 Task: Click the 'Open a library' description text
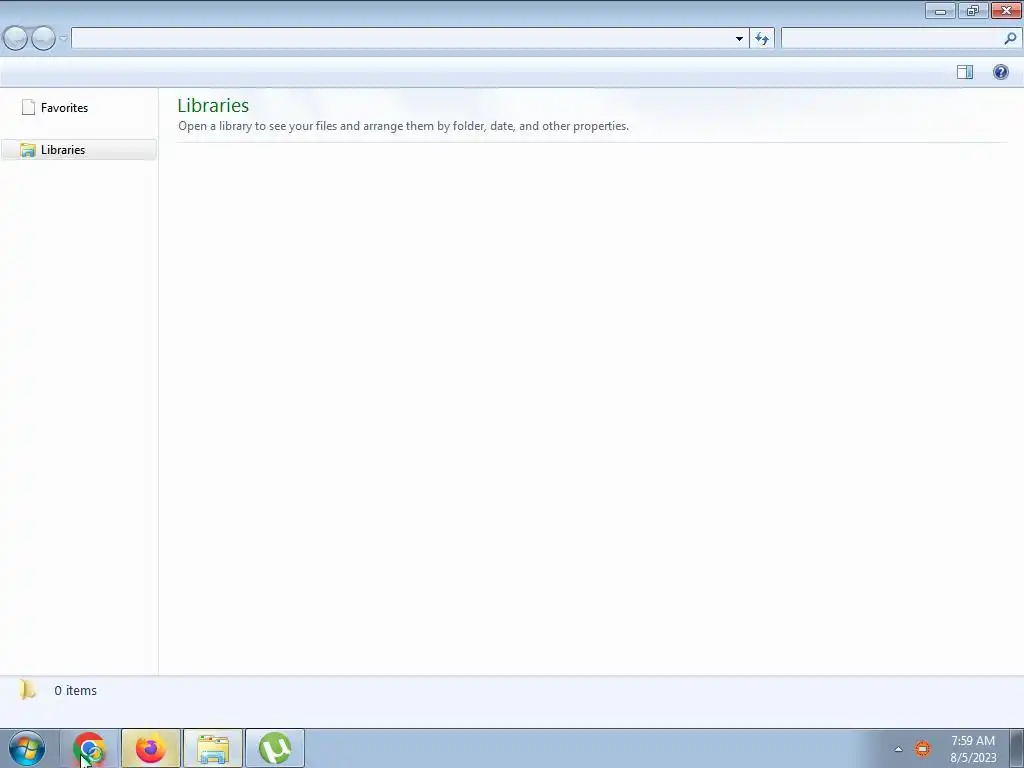pyautogui.click(x=403, y=126)
